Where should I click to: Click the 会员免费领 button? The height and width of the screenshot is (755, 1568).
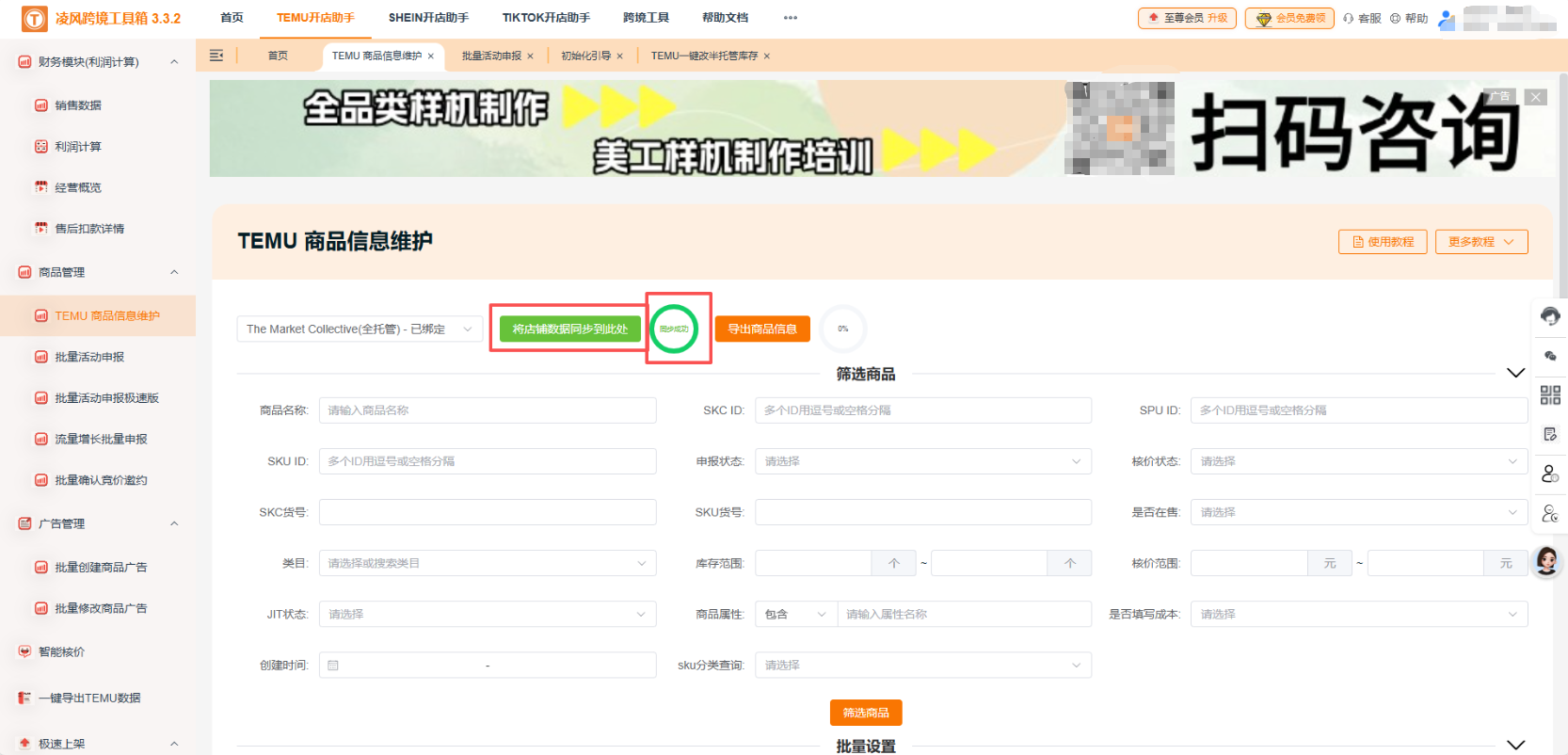(1289, 18)
